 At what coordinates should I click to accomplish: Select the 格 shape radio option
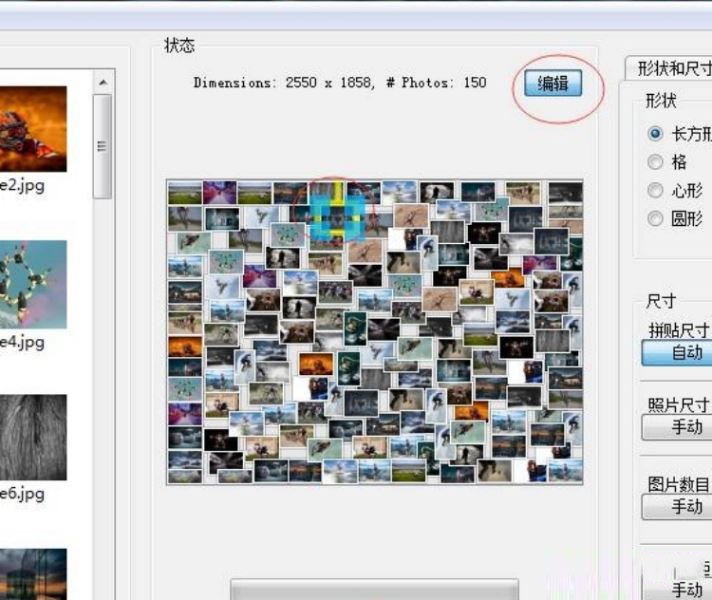655,162
